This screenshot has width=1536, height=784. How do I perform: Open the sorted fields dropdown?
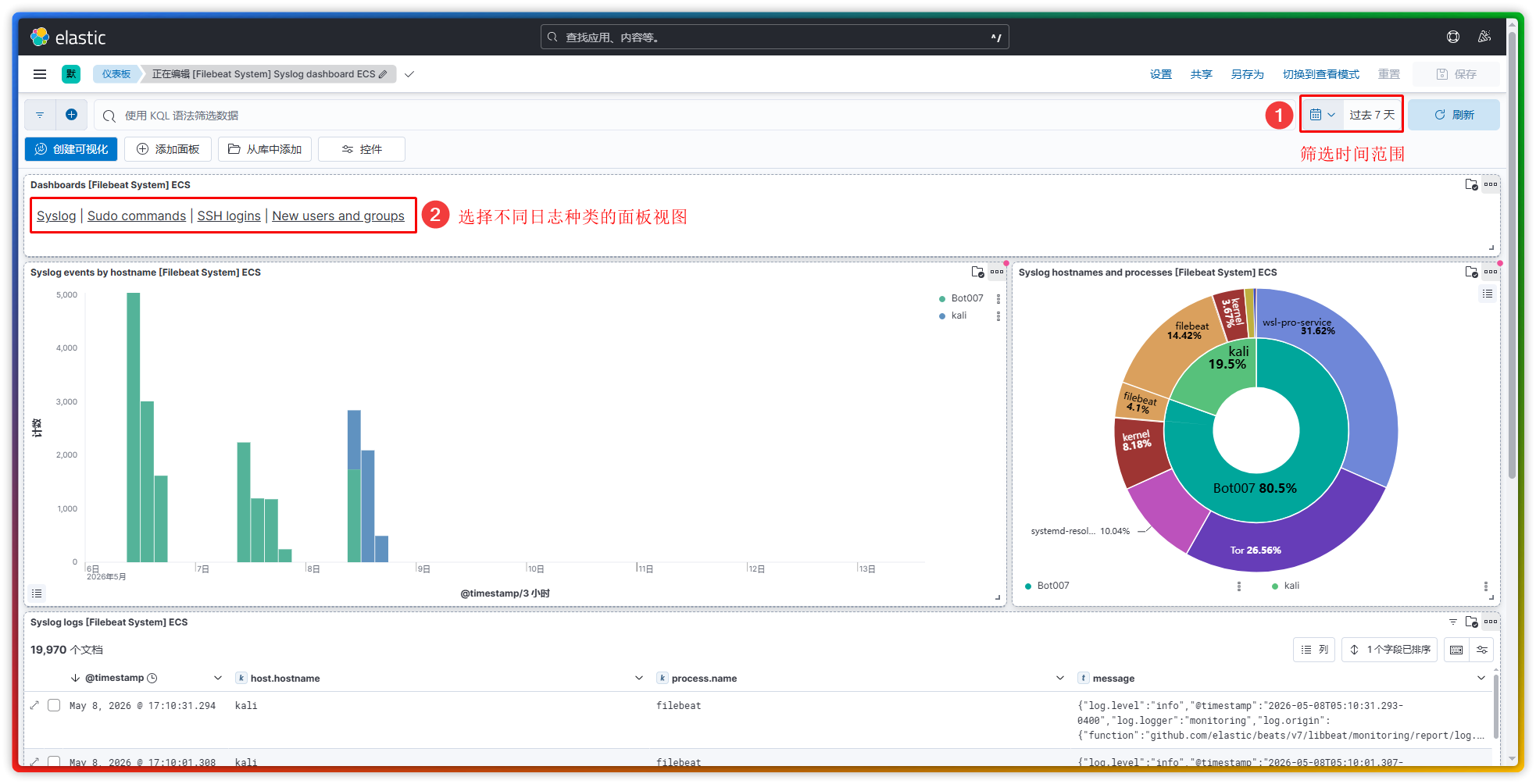[1390, 650]
